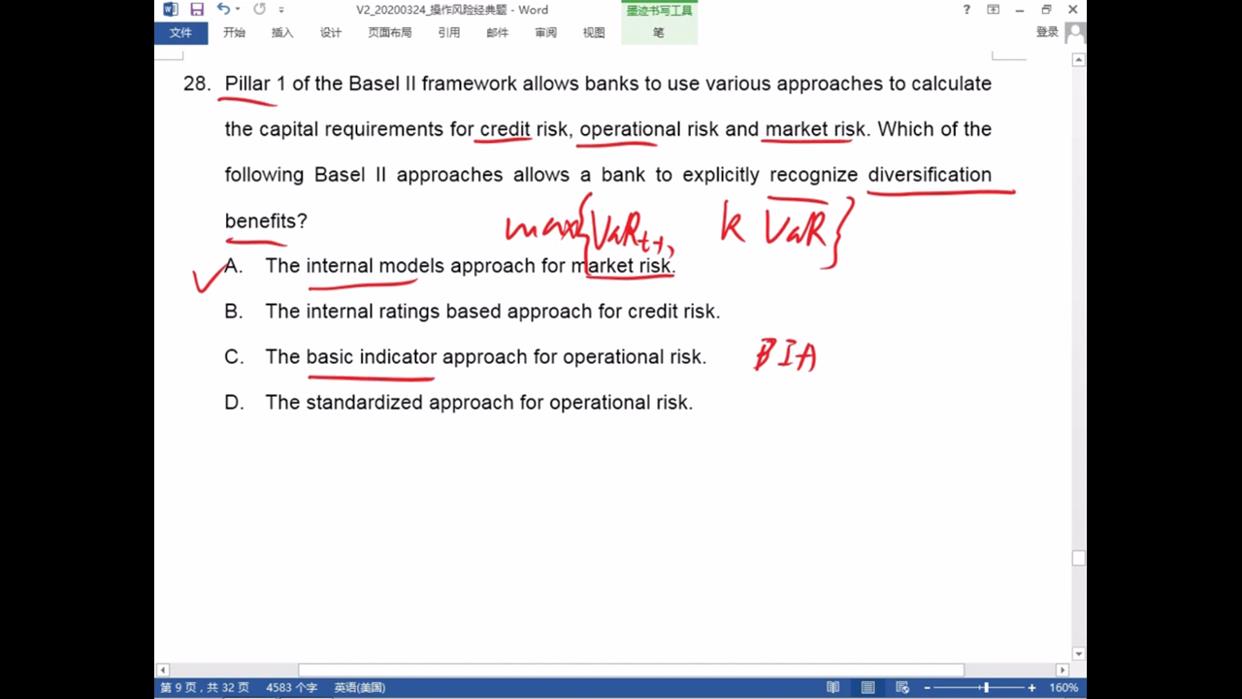Screen dimensions: 1242x699
Task: Click page count '第 9 页，共 32 页' in status bar
Action: pyautogui.click(x=205, y=688)
